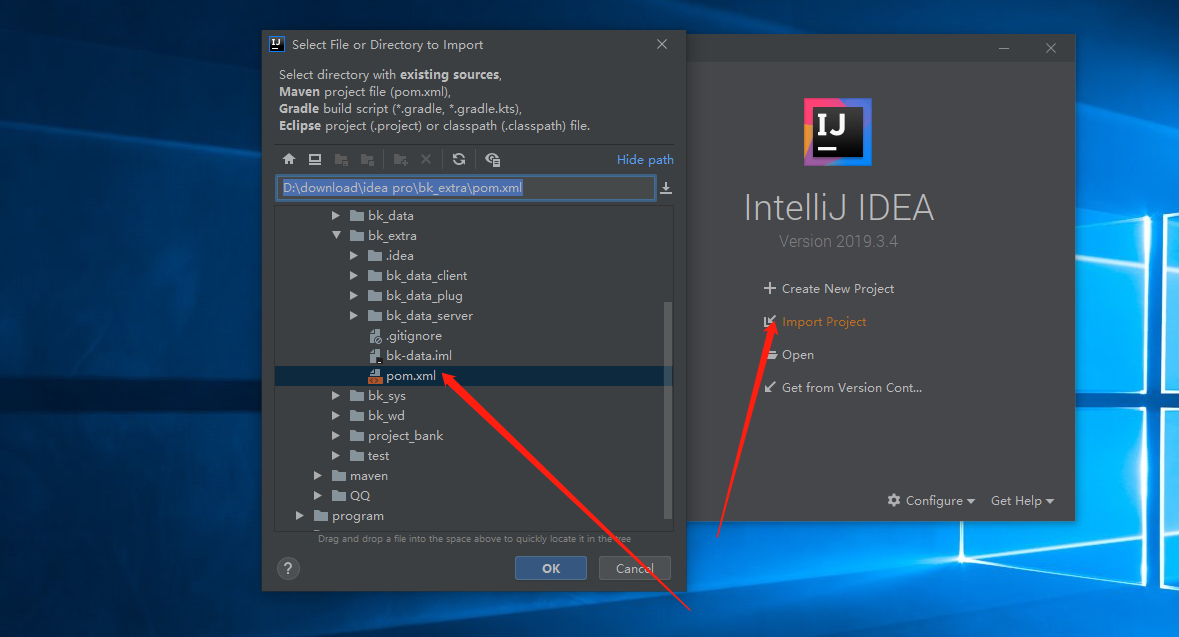Click the program folder icon

click(x=321, y=516)
